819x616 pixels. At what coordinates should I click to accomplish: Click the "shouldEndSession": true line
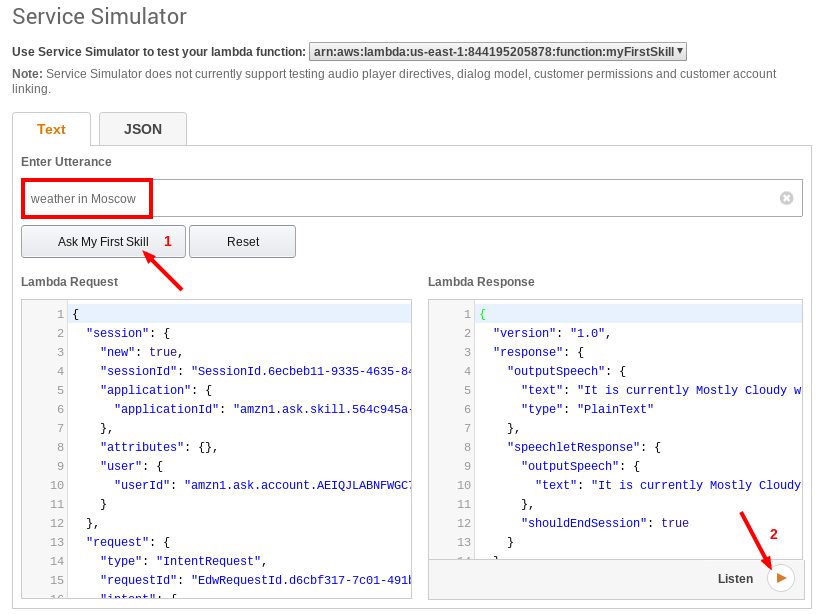pyautogui.click(x=605, y=523)
